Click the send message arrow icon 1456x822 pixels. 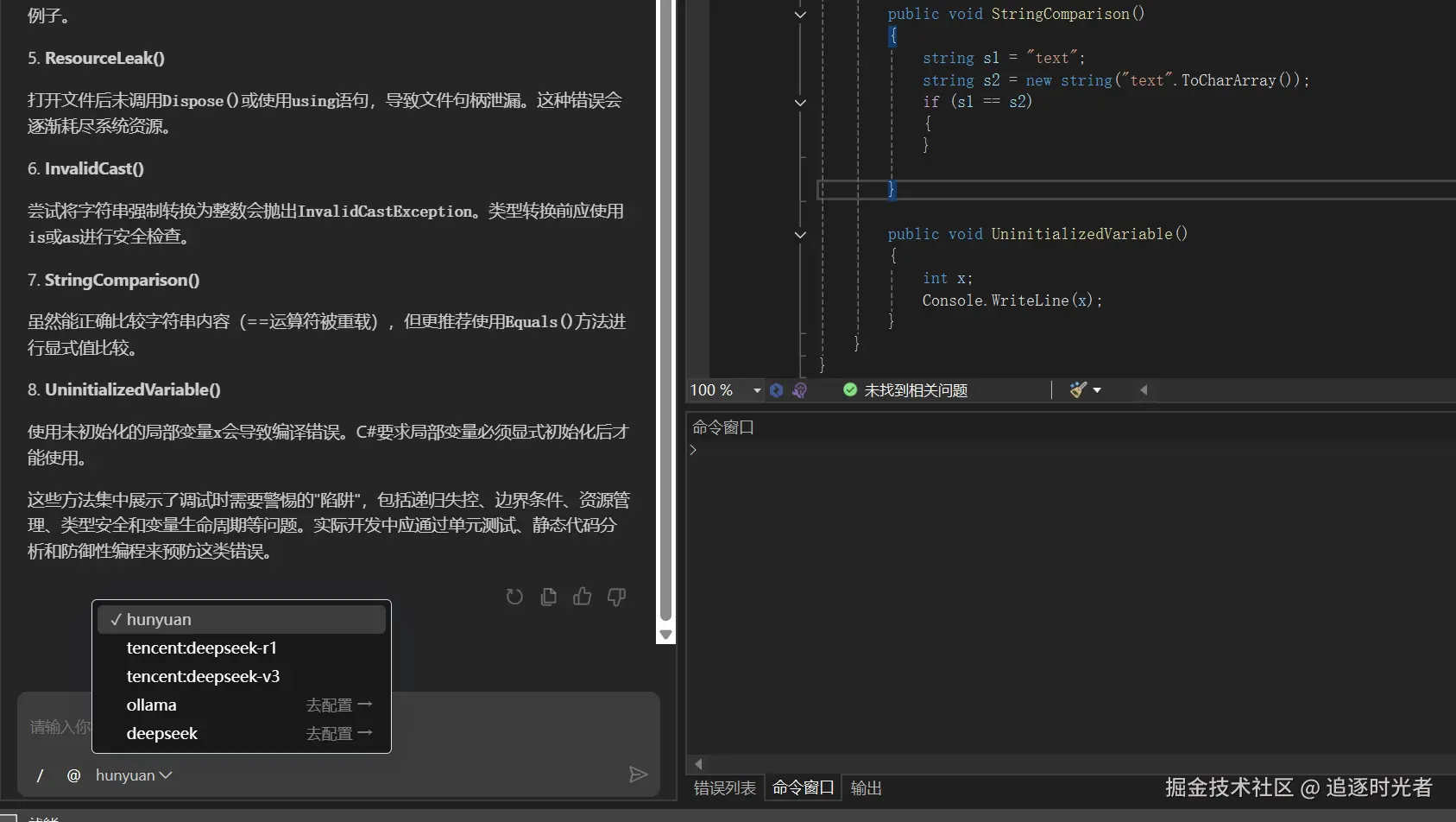[x=638, y=775]
